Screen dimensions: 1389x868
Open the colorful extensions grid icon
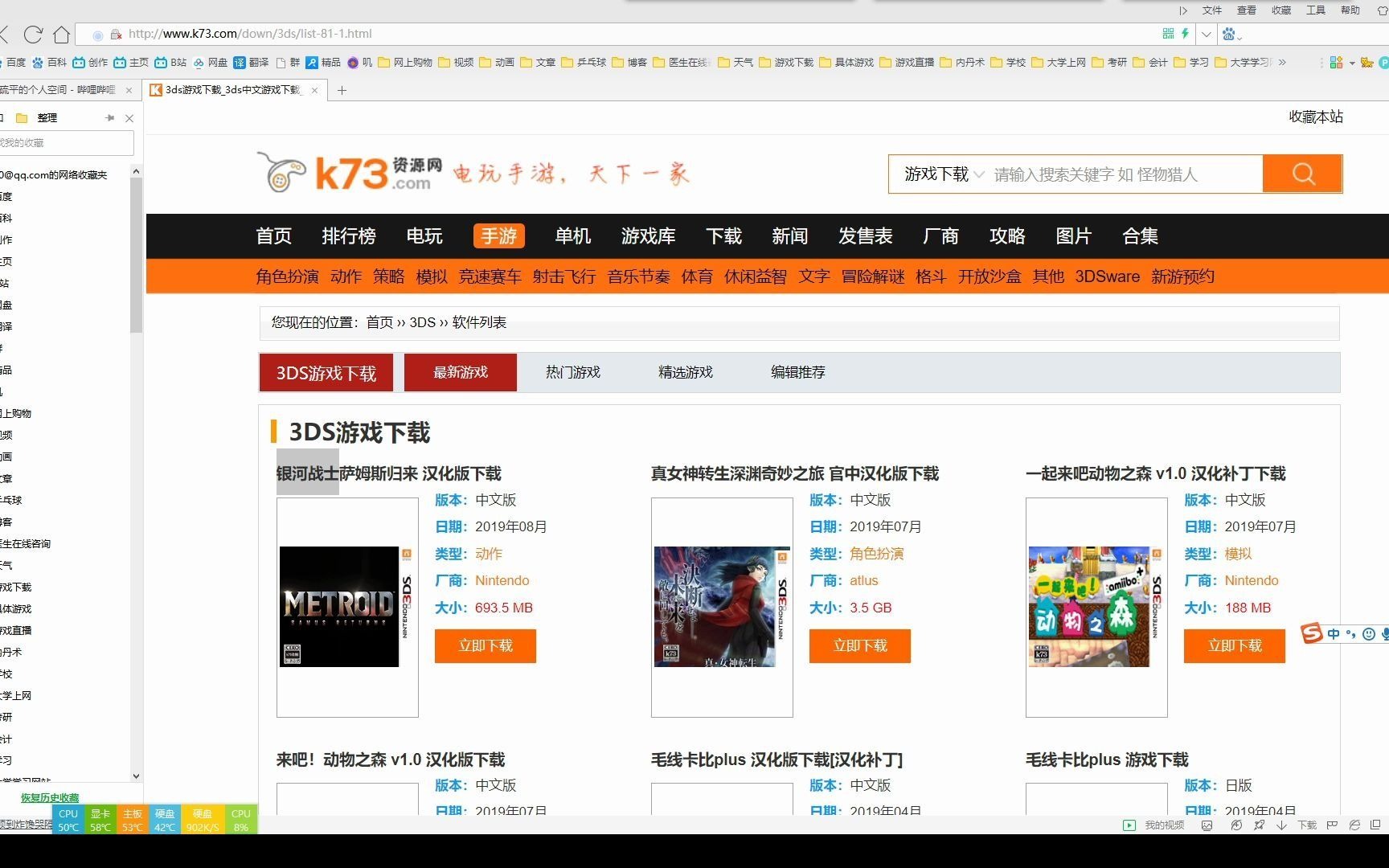[x=1336, y=62]
